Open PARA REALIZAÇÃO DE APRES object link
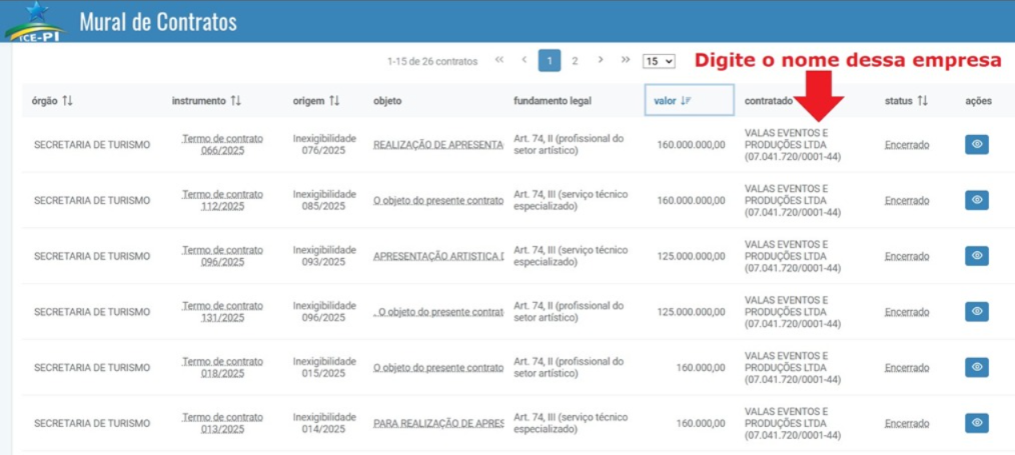 coord(438,423)
